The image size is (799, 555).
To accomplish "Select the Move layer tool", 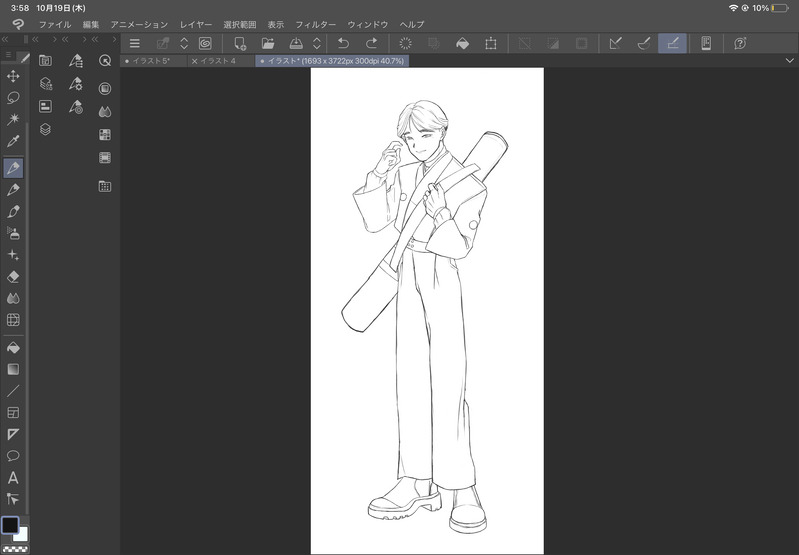I will pos(13,76).
